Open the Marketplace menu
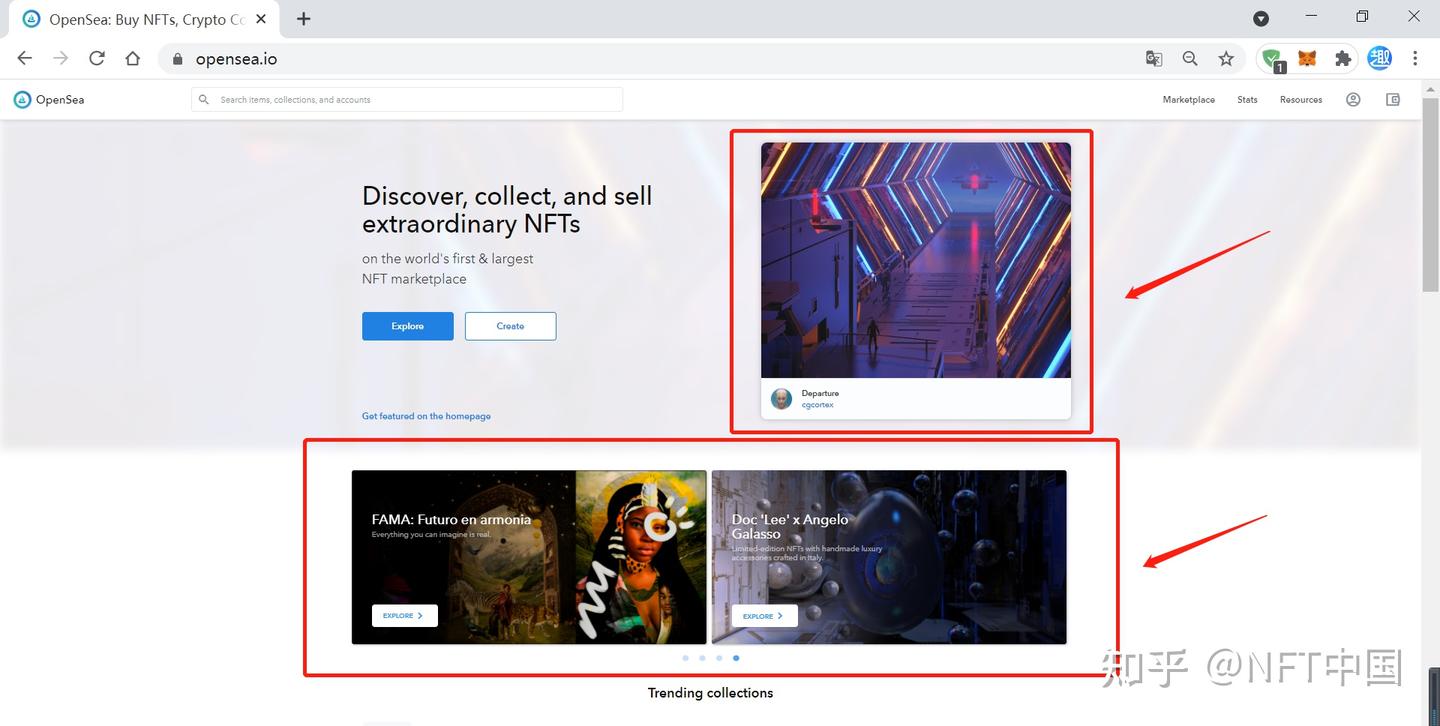1440x726 pixels. 1189,100
